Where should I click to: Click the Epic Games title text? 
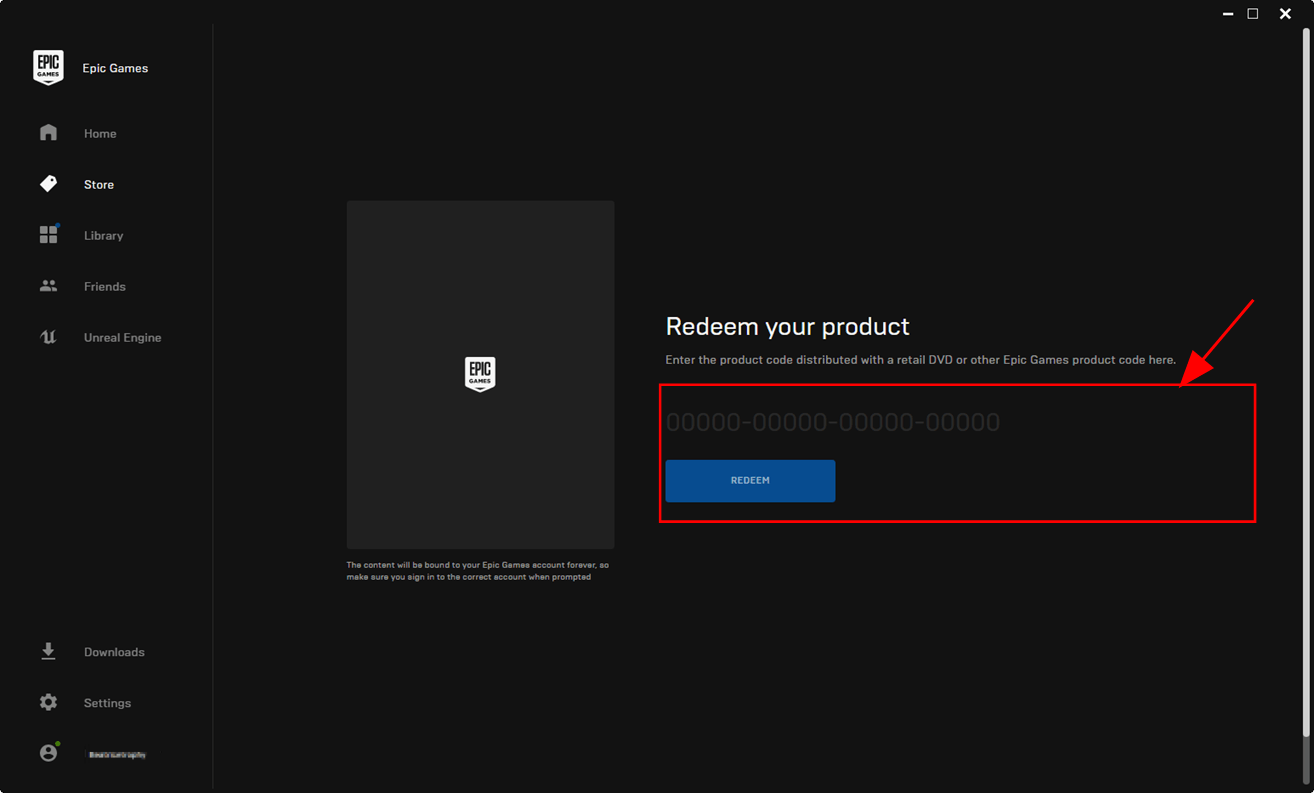tap(115, 68)
